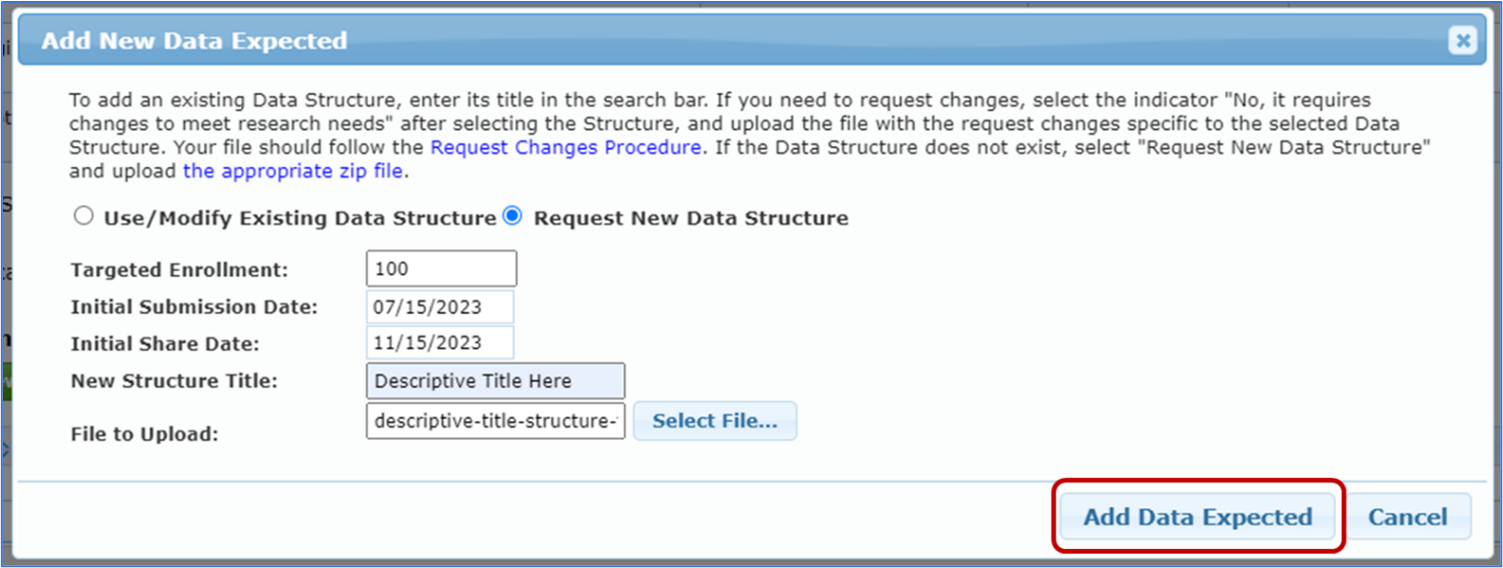The height and width of the screenshot is (568, 1503).
Task: Click the New Structure Title field
Action: (x=495, y=381)
